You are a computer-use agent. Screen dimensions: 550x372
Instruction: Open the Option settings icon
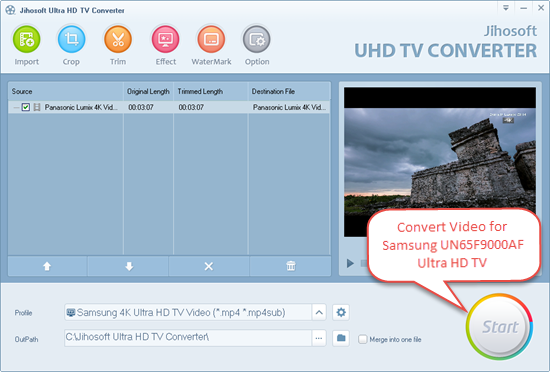[x=257, y=39]
